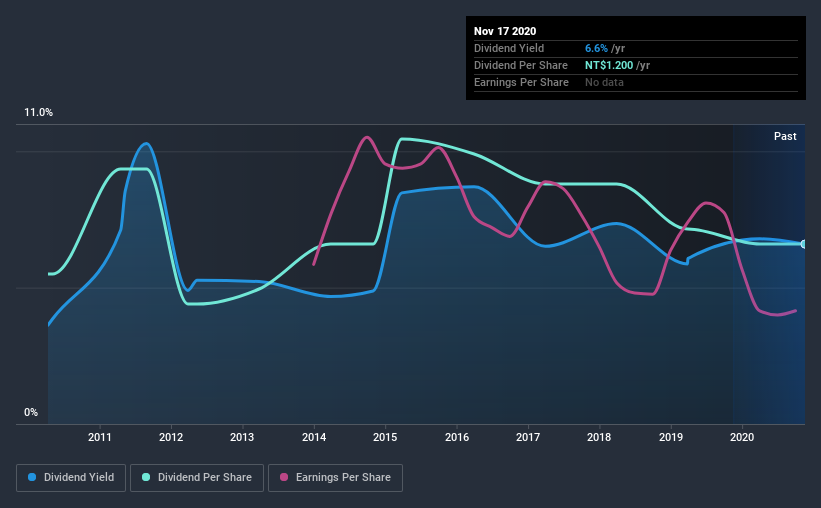Toggle the Earnings Per Share legend button

[x=335, y=478]
